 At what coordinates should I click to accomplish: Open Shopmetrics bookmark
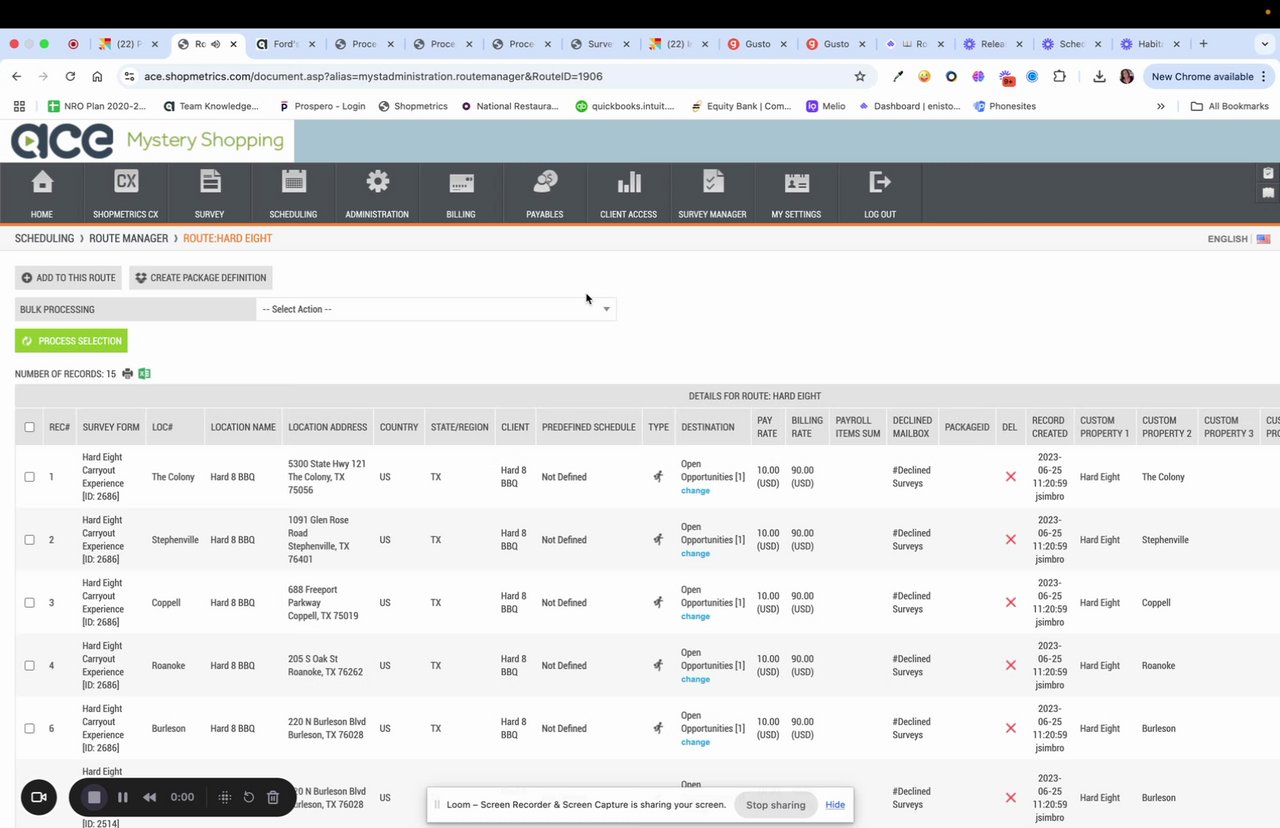pos(413,106)
